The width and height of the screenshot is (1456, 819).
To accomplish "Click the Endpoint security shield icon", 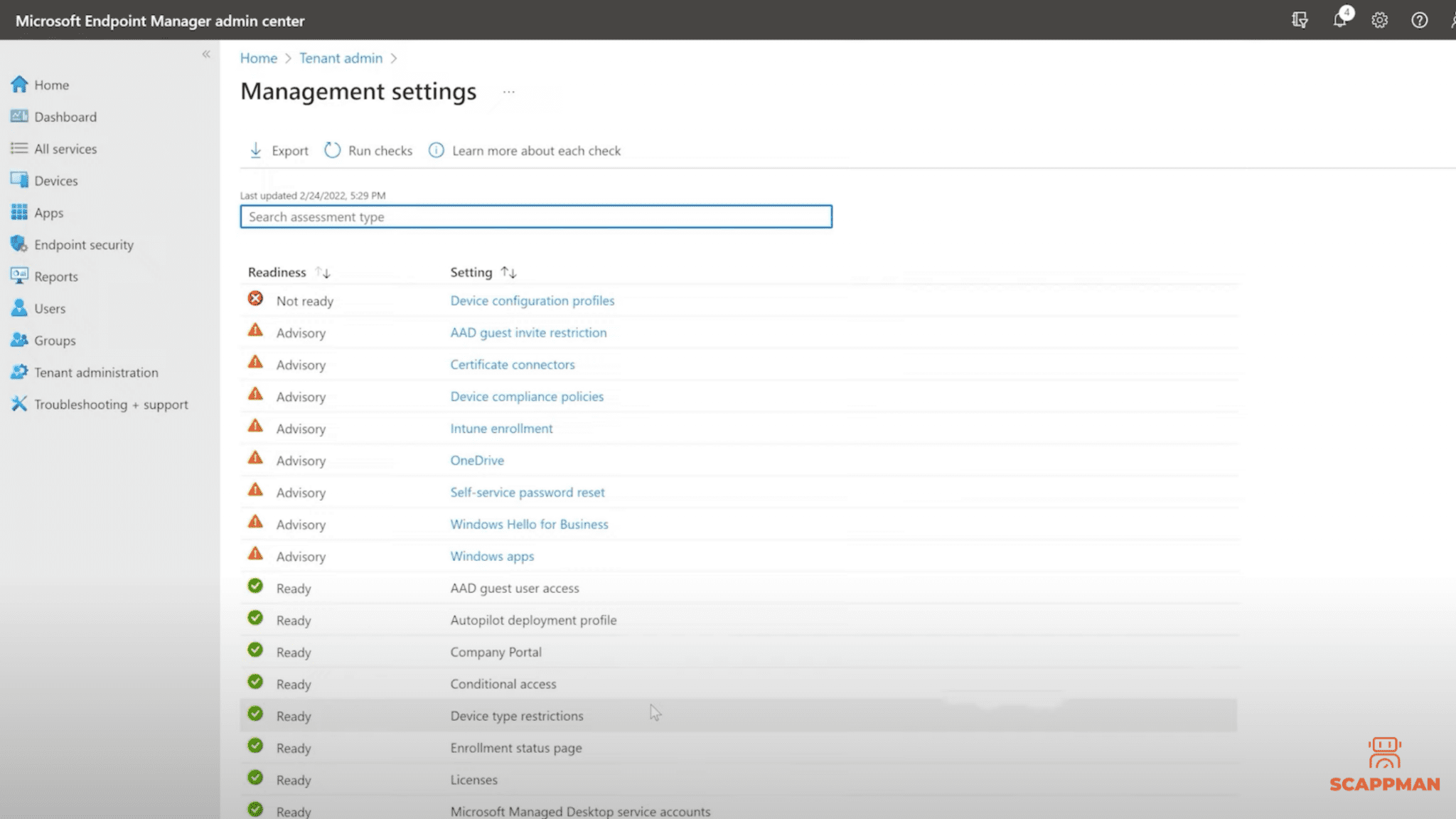I will tap(18, 244).
